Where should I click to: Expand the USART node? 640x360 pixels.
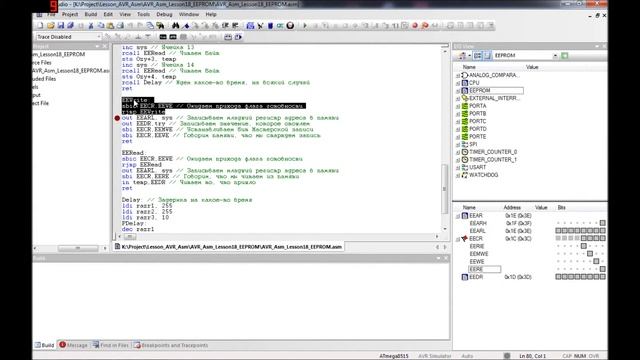[x=458, y=167]
